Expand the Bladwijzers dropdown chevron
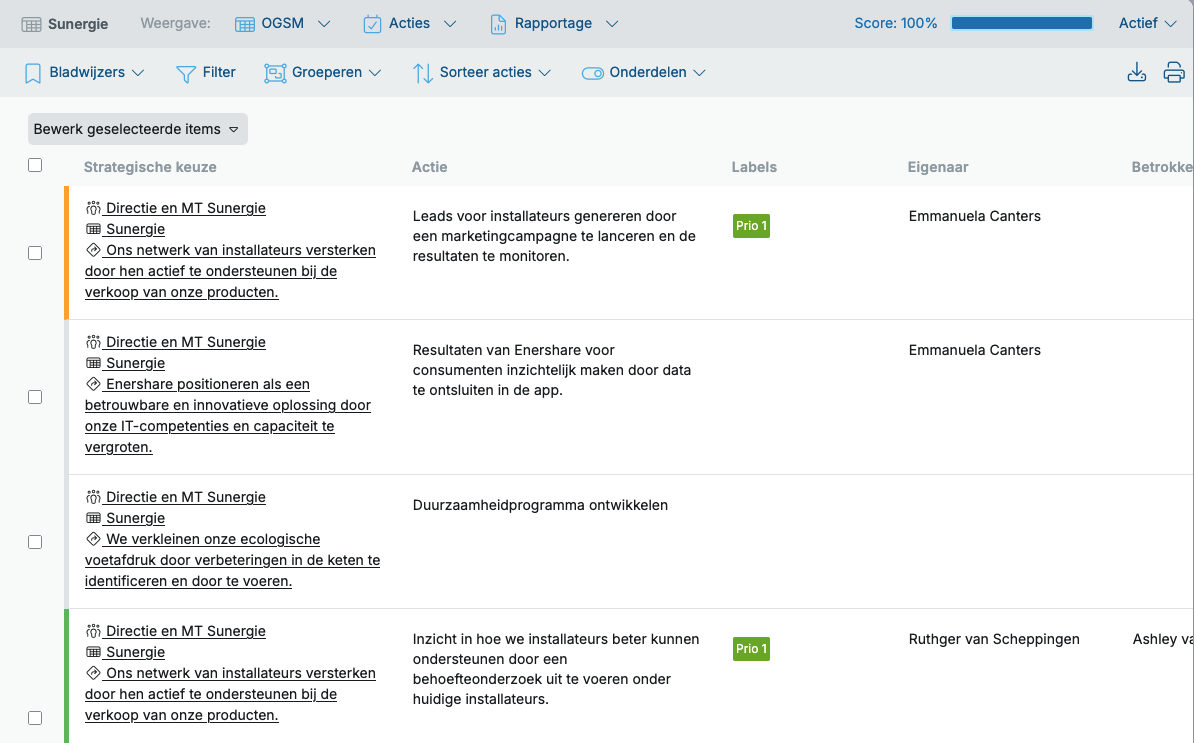The height and width of the screenshot is (743, 1194). pyautogui.click(x=138, y=73)
